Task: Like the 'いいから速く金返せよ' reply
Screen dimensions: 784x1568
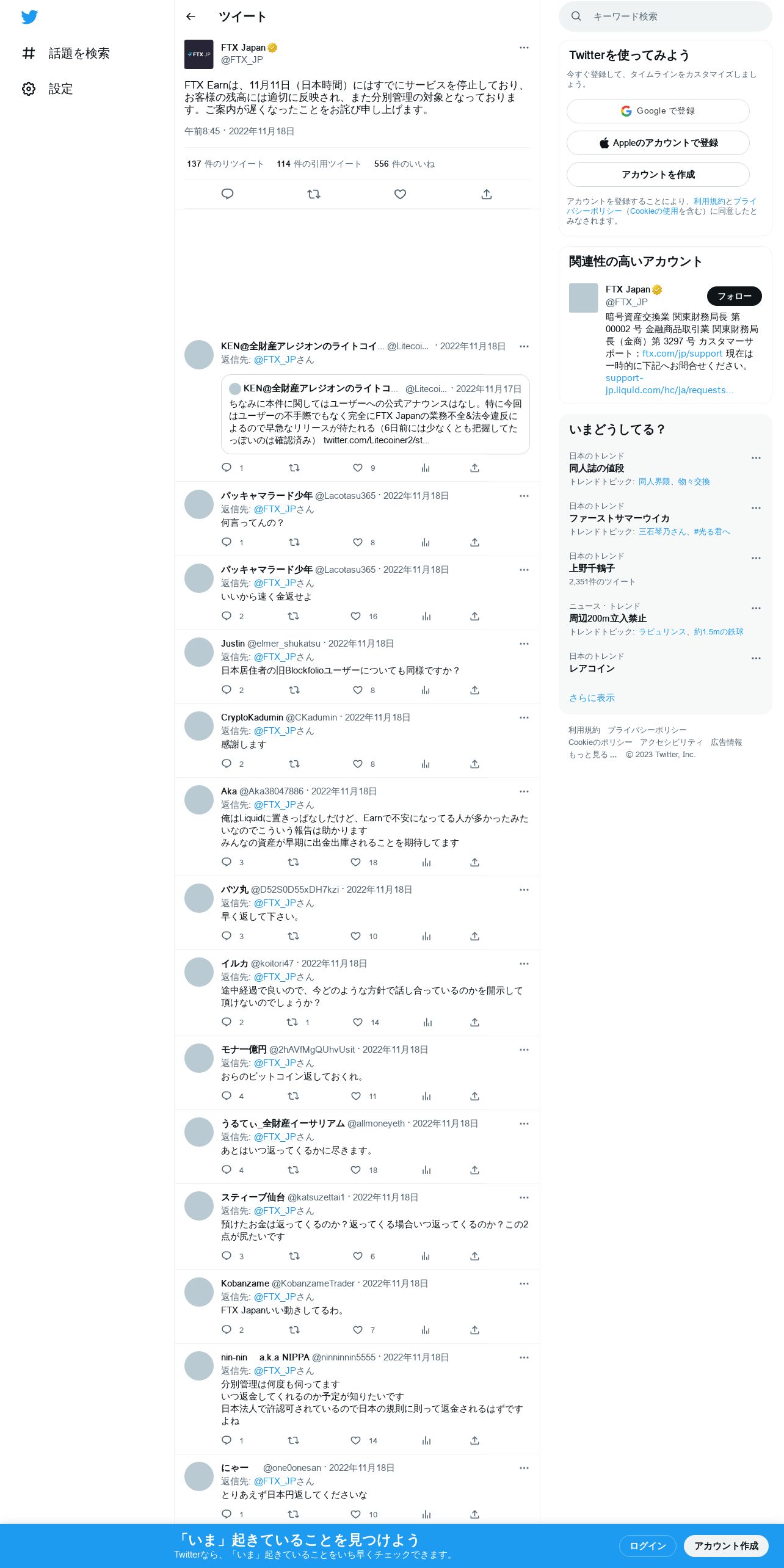Action: pos(356,616)
